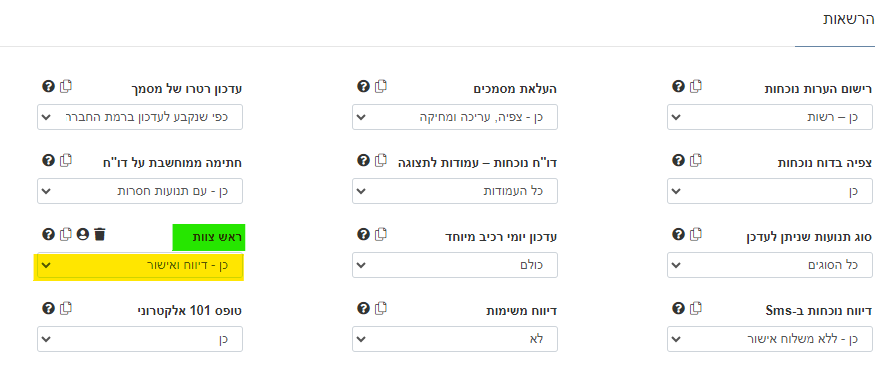The height and width of the screenshot is (374, 887).
Task: Click the help icon for עדכון רטרו של מסמך
Action: coord(49,86)
